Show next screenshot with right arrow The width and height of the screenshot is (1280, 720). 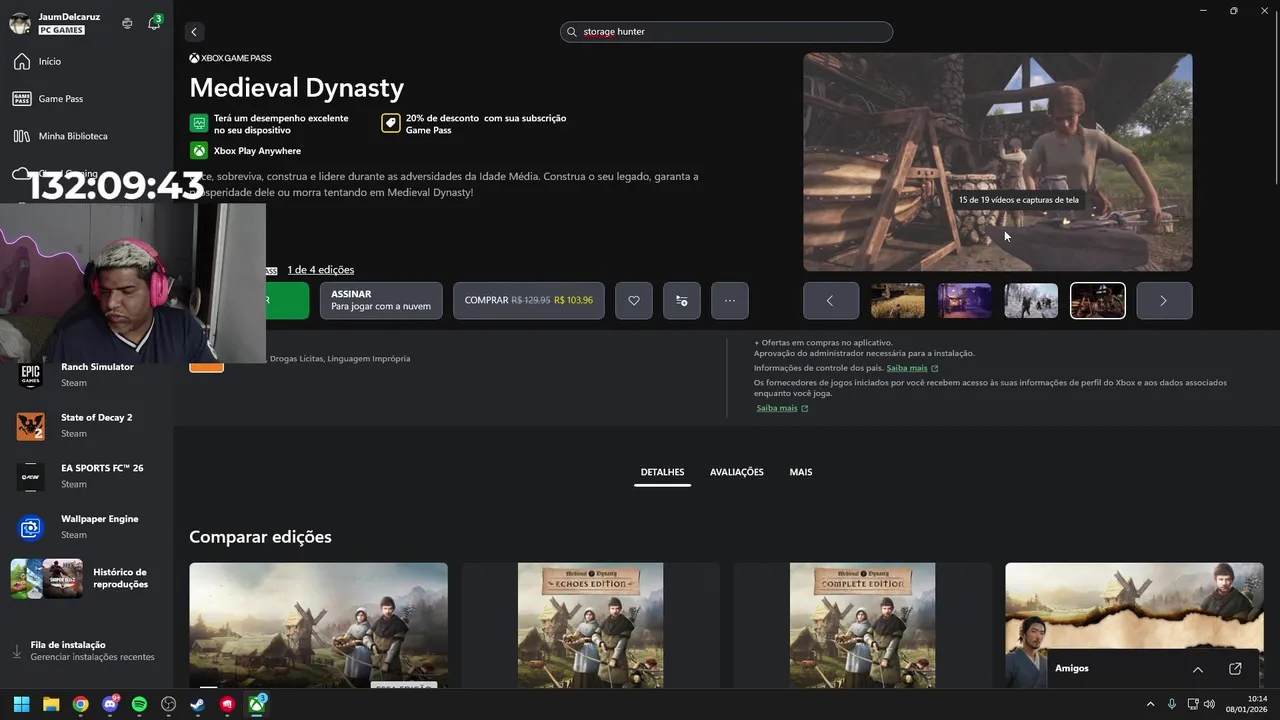pos(1164,301)
